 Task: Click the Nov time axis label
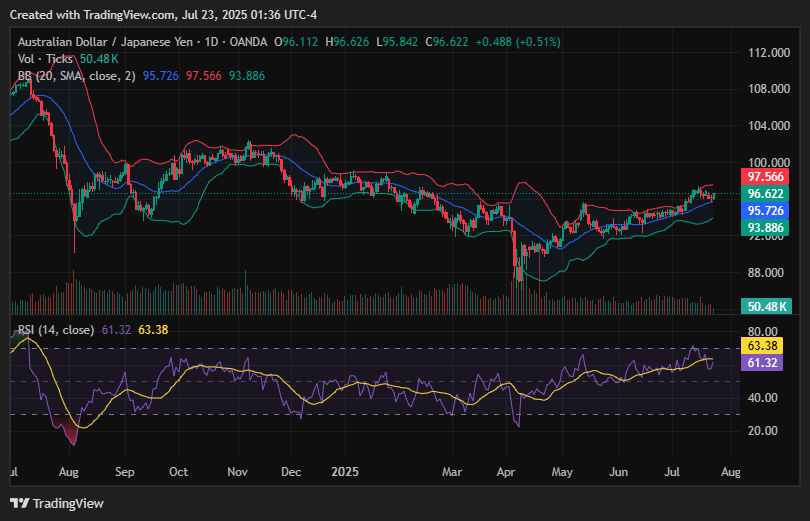tap(238, 472)
